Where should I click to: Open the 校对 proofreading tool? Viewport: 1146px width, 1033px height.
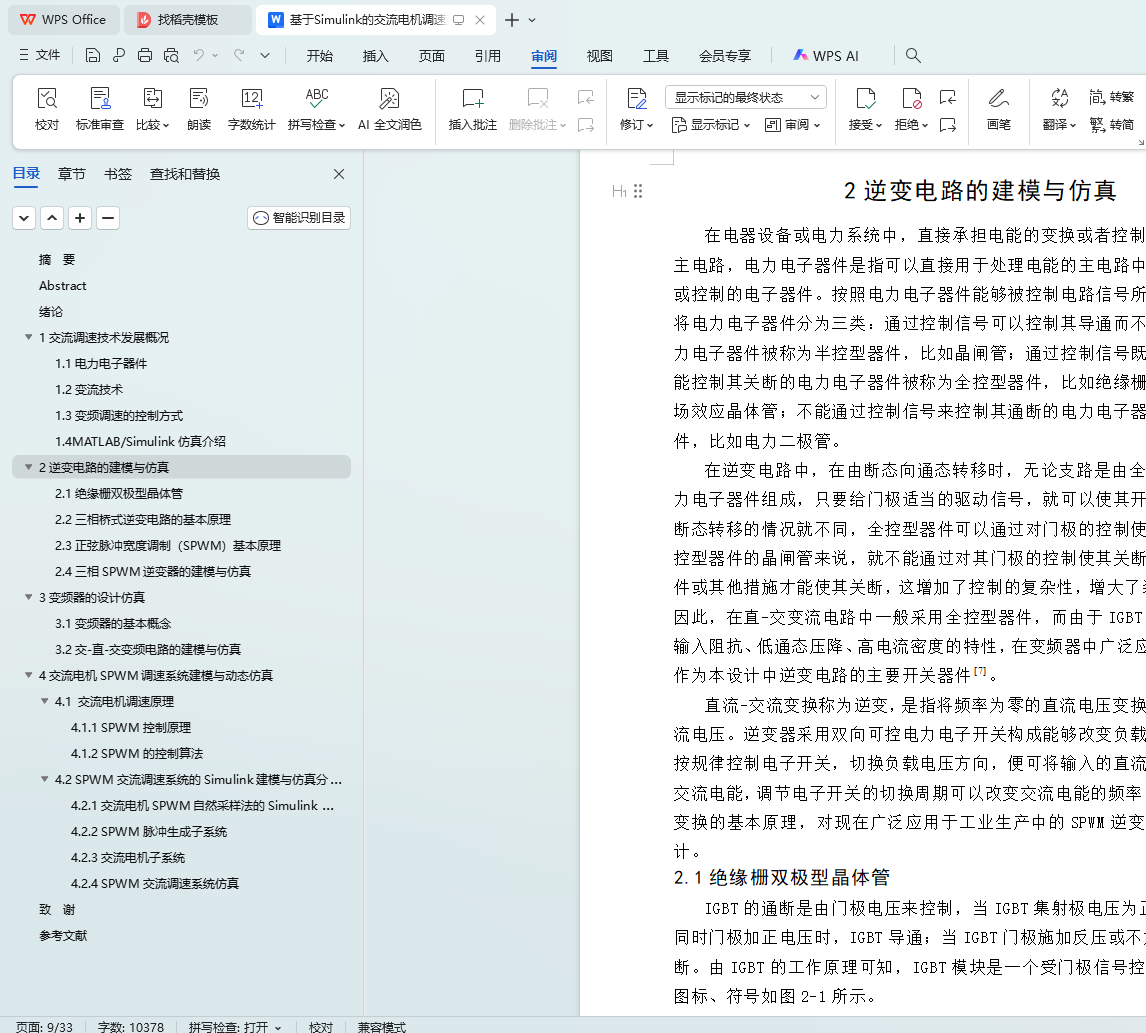click(x=47, y=109)
